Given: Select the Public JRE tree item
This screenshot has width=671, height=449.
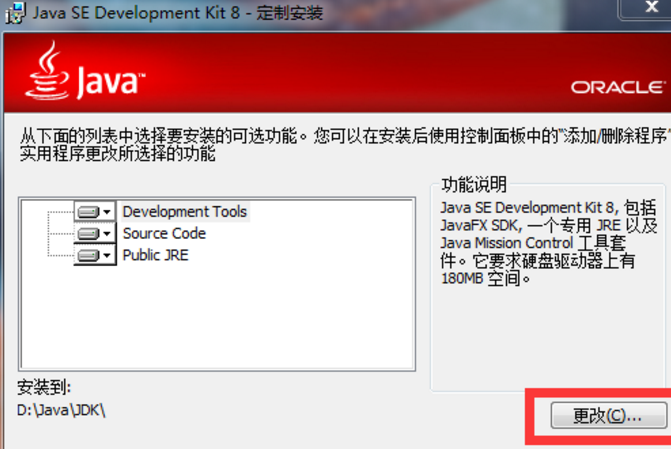Looking at the screenshot, I should (x=155, y=255).
